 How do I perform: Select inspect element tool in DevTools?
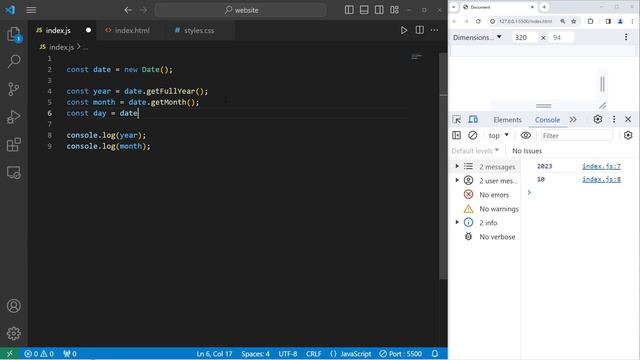[x=457, y=120]
